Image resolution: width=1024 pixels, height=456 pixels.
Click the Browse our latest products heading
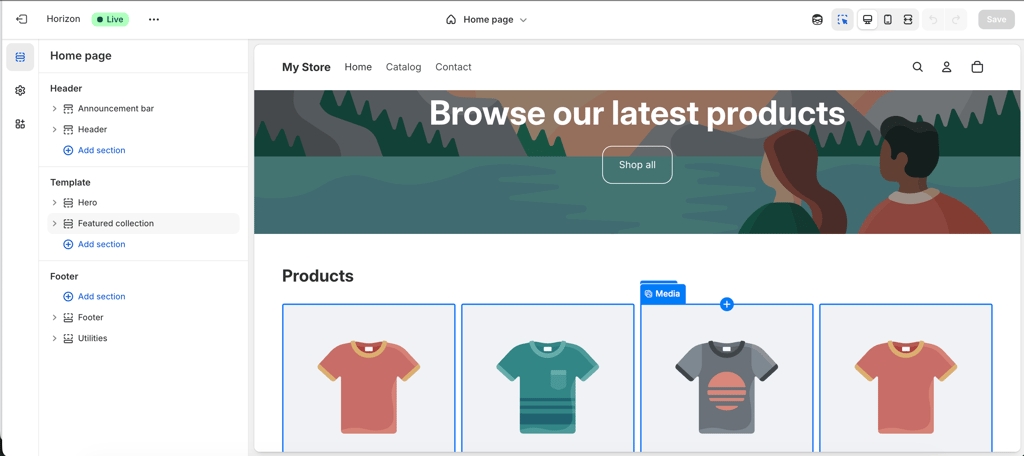(637, 114)
